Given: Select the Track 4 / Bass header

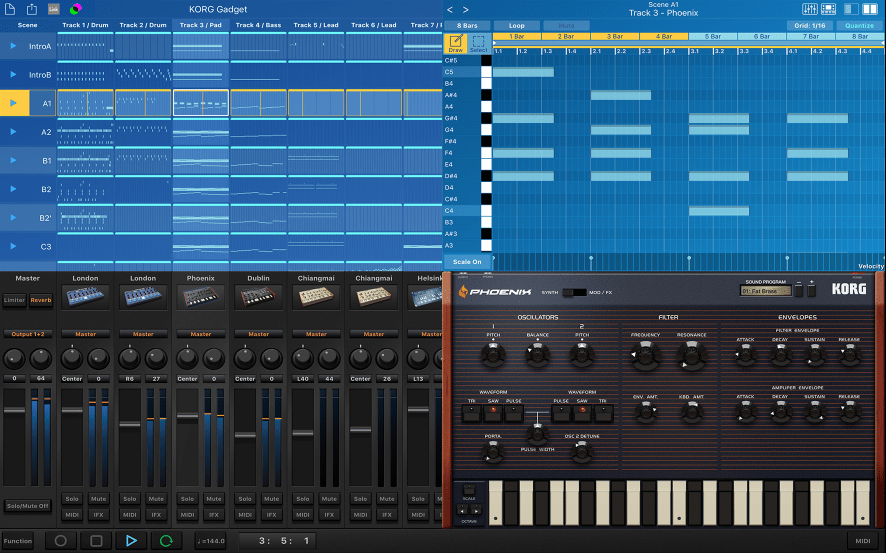Looking at the screenshot, I should coord(258,25).
